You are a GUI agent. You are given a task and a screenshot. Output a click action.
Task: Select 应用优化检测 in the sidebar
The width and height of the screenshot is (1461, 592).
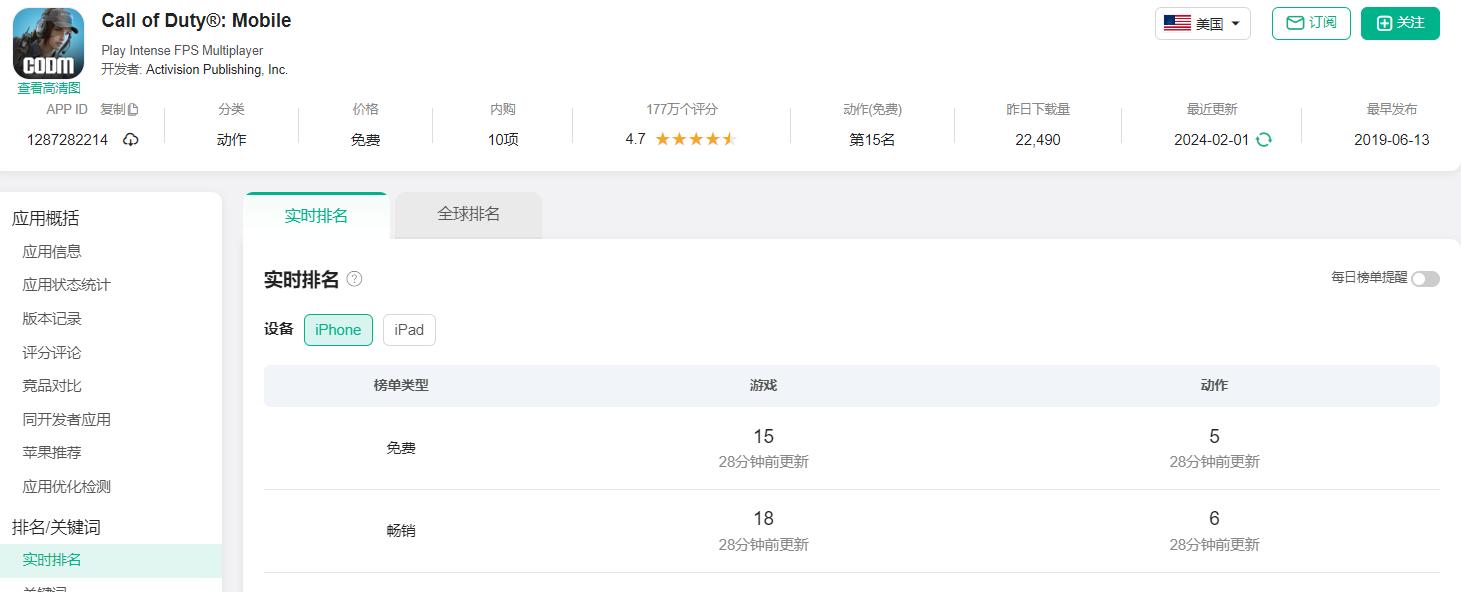point(67,487)
